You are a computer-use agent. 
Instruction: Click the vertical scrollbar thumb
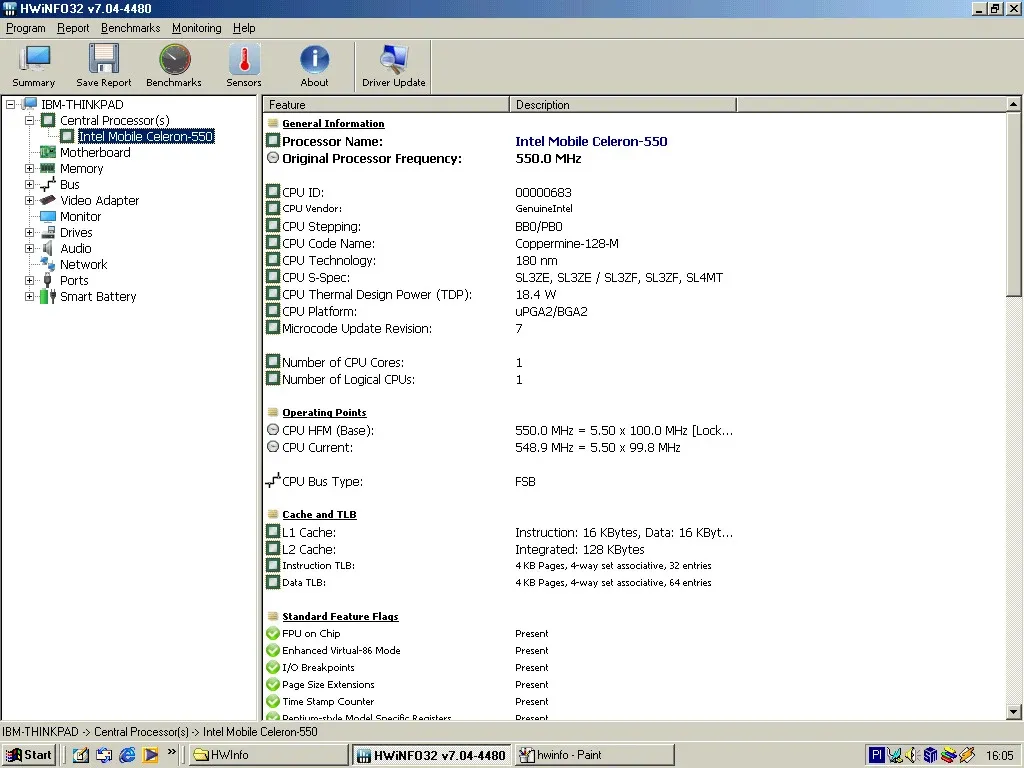(x=1013, y=204)
